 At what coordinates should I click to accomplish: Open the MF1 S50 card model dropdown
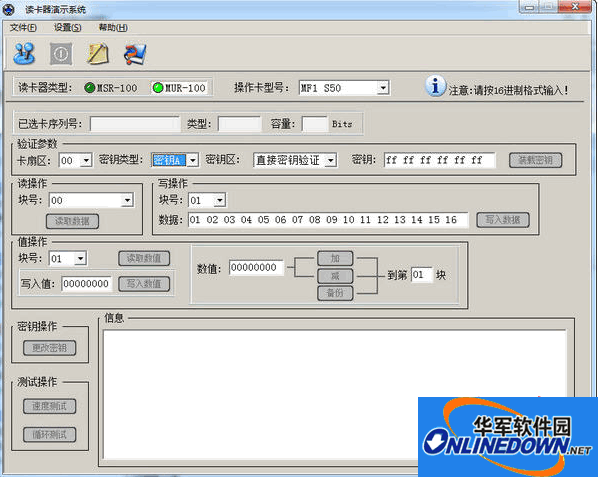coord(383,88)
